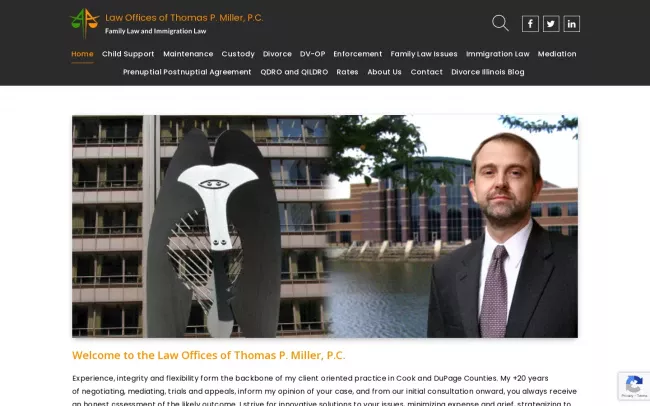Click the scales of justice logo
This screenshot has width=650, height=406.
(85, 23)
